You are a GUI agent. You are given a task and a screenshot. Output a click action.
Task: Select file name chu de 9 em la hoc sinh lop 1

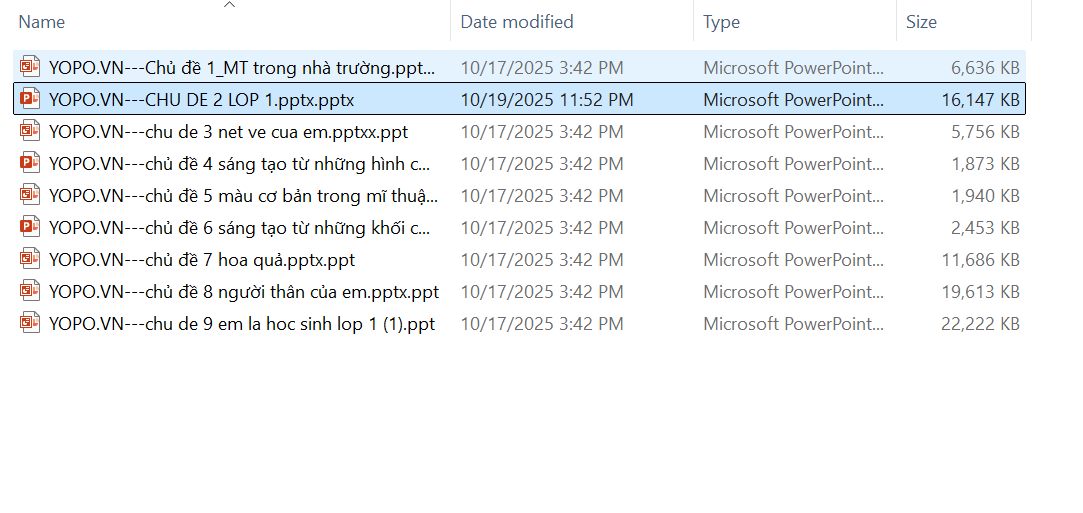[x=241, y=324]
